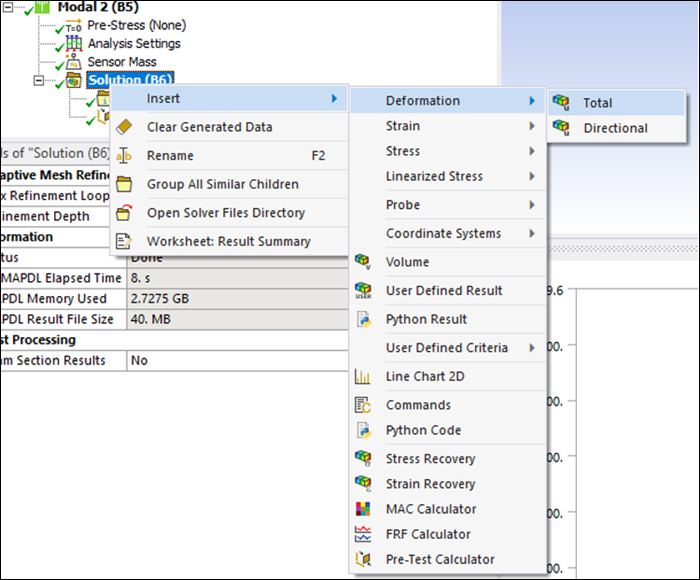700x580 pixels.
Task: Click the Line Chart 2D icon
Action: point(364,377)
